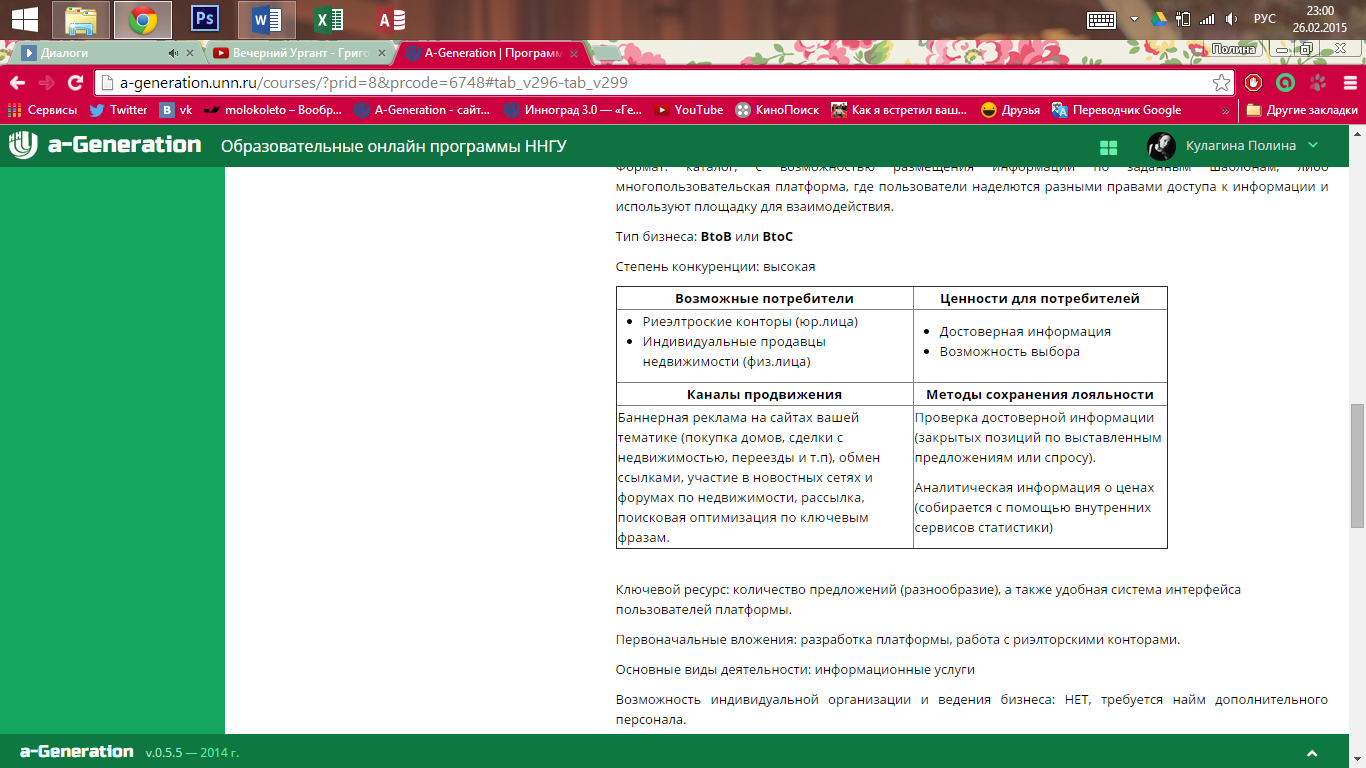Open the КиноПоиск bookmark

pyautogui.click(x=777, y=110)
